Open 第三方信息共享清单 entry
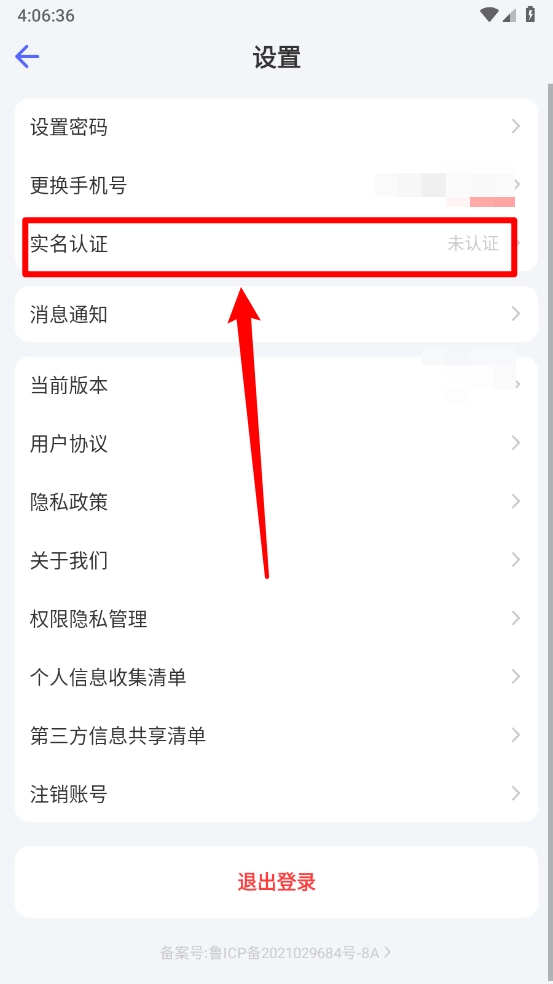 coord(276,735)
